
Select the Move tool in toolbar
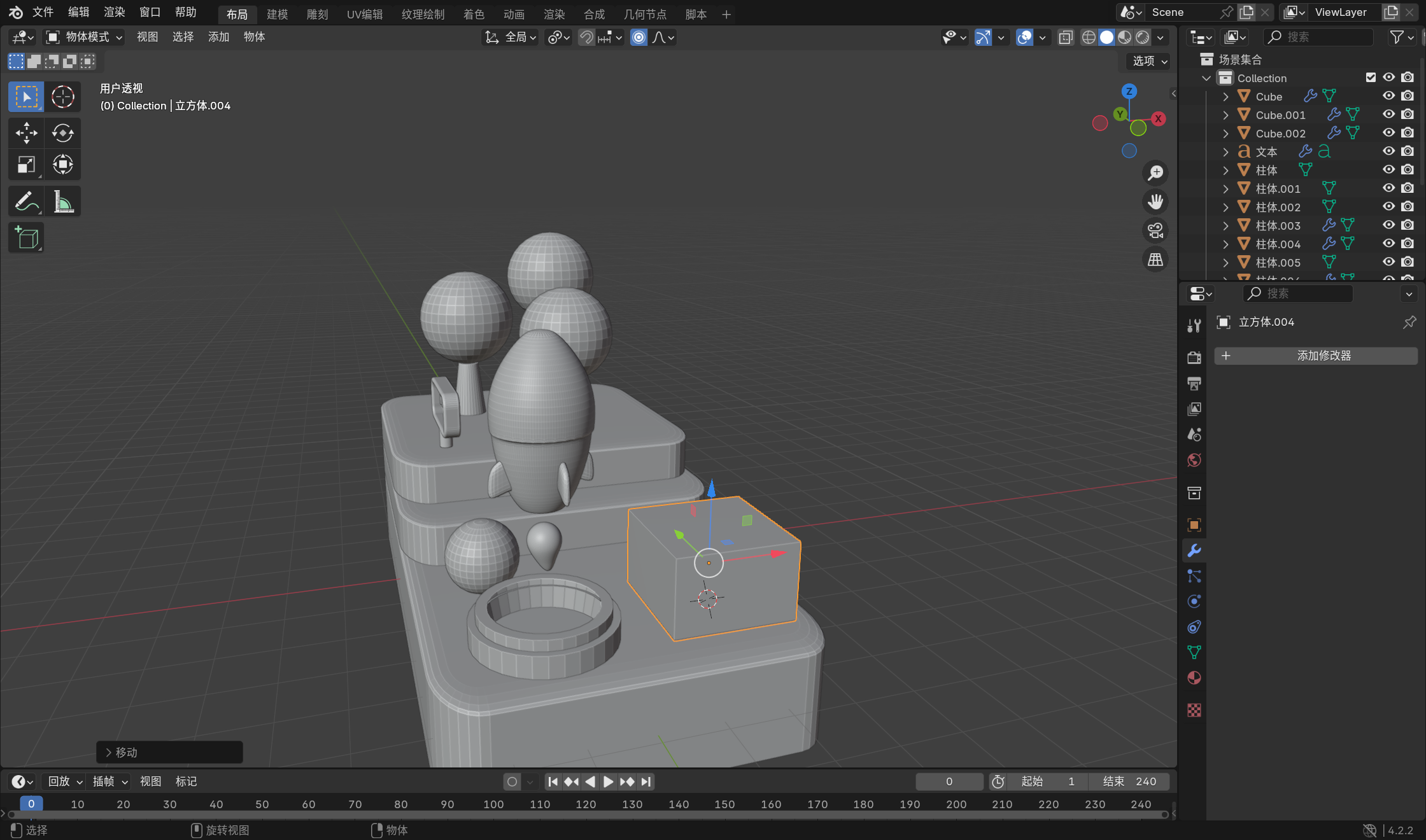click(26, 133)
